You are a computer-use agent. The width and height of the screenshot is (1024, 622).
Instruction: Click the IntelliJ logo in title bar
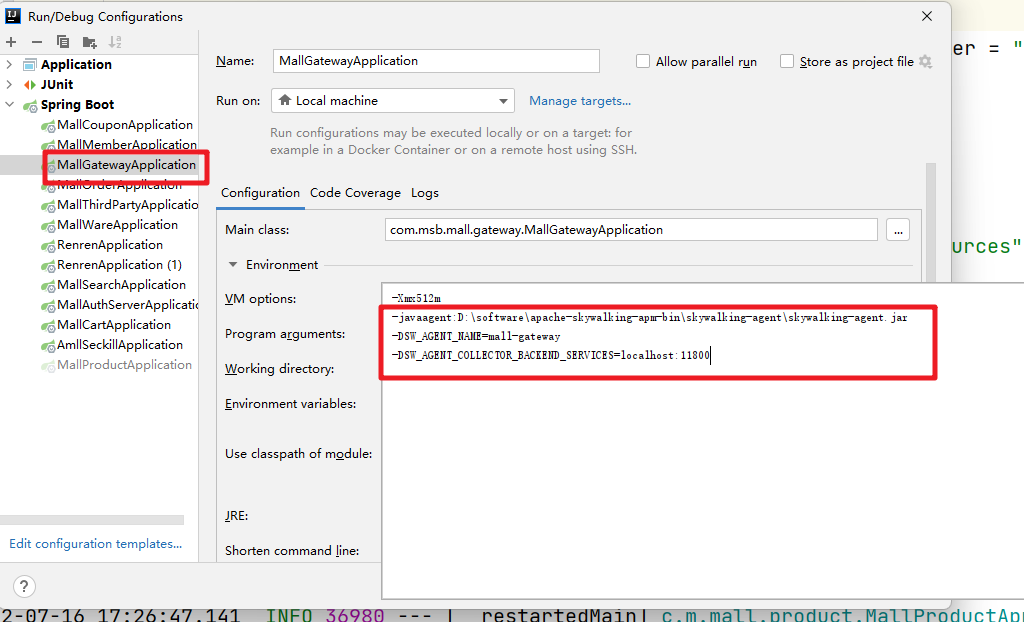(x=13, y=16)
